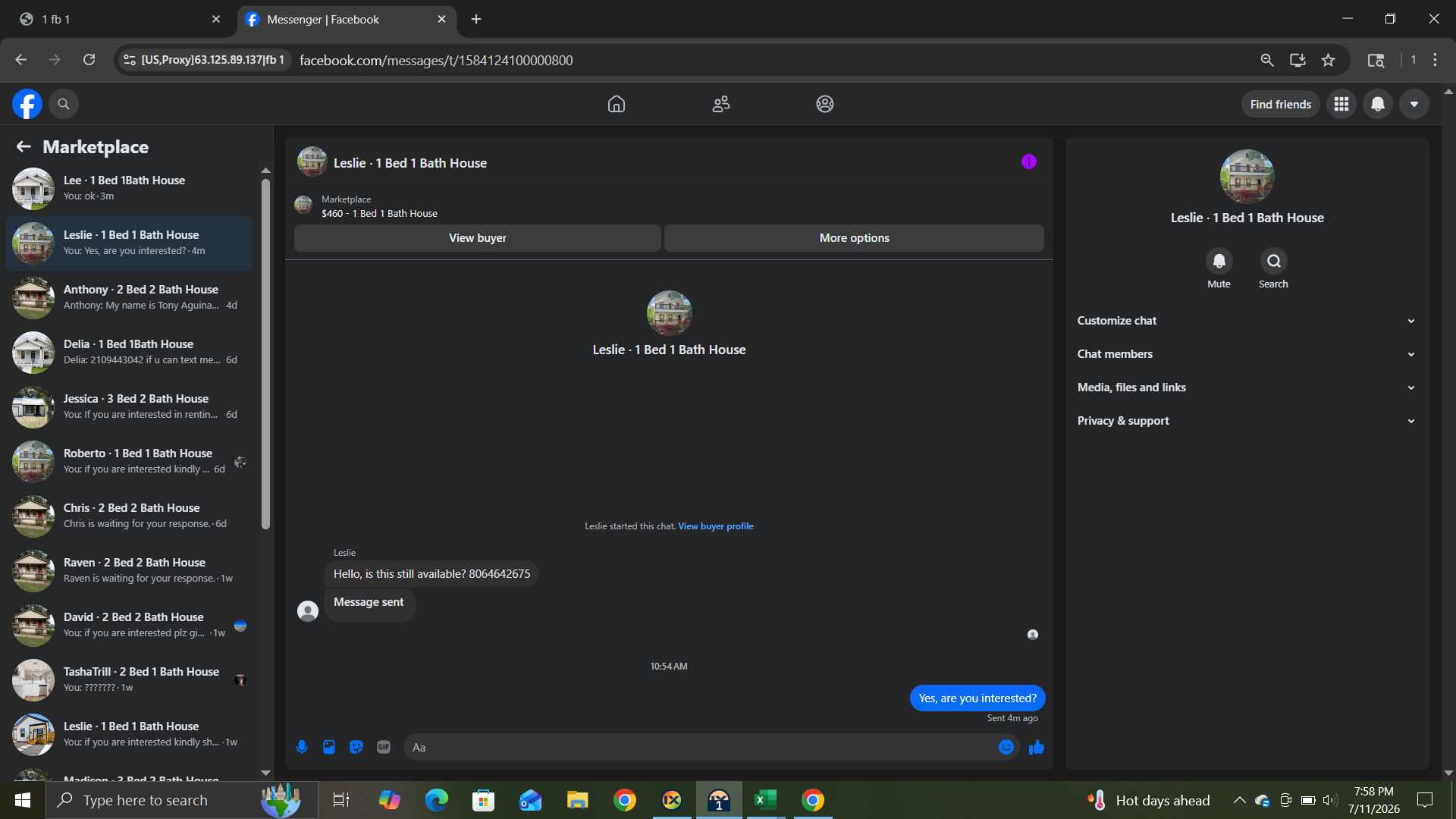
Task: Open the Windows Start menu
Action: coord(23,800)
